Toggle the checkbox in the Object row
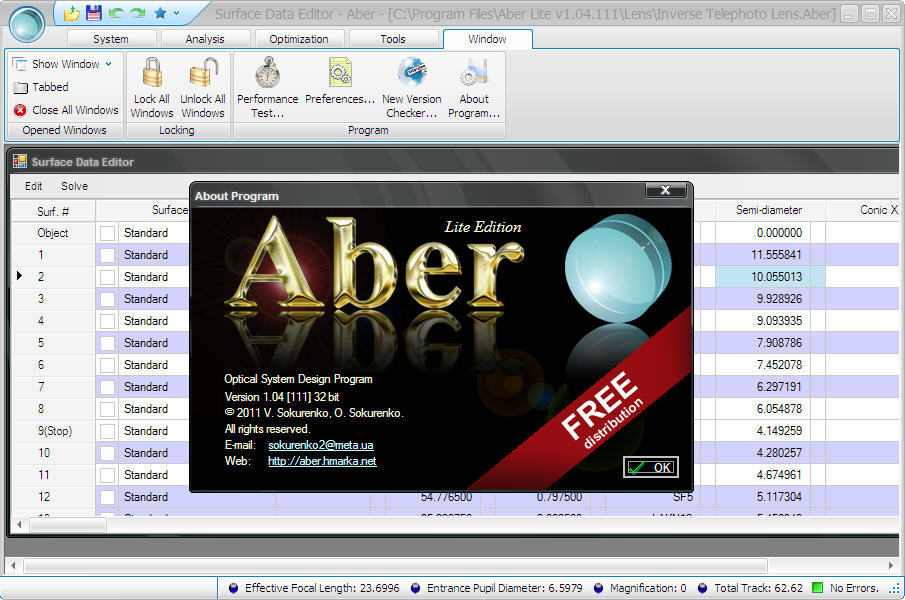905x600 pixels. point(107,233)
